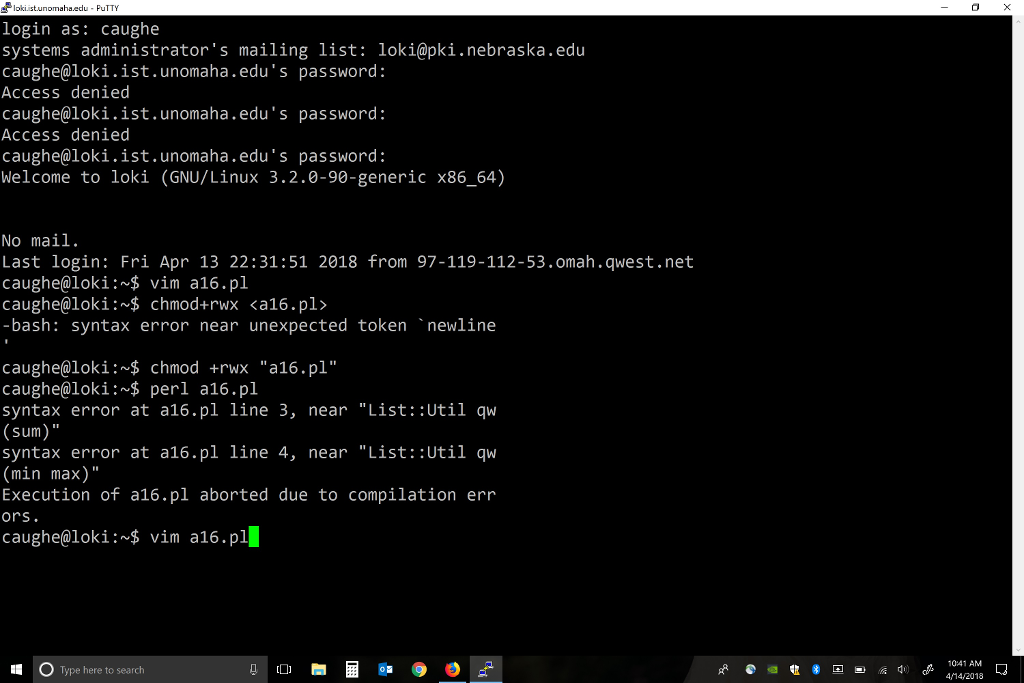
Task: Click the '(min max)"' output line
Action: 50,474
